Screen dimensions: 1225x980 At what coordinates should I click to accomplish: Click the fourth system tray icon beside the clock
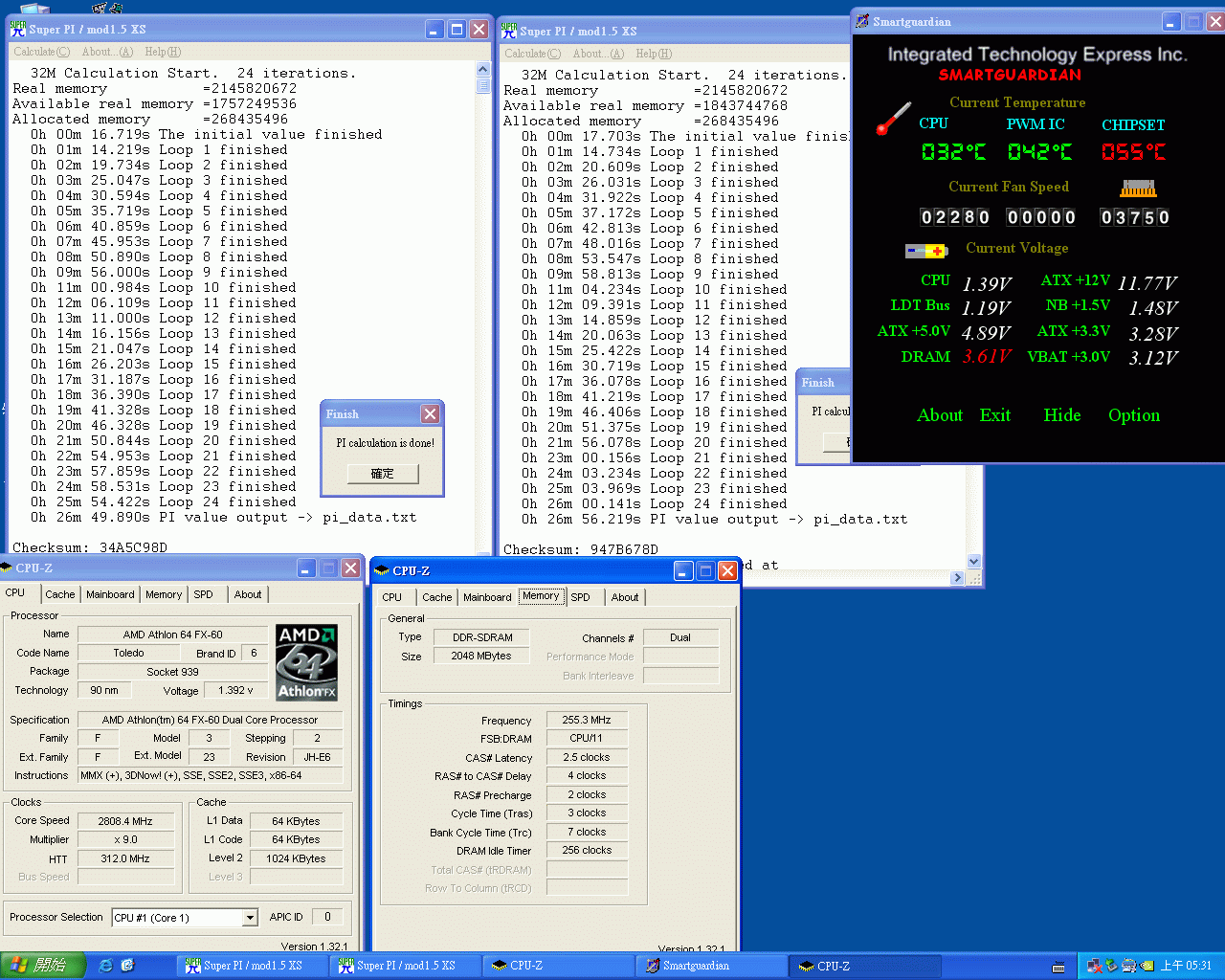[1146, 966]
